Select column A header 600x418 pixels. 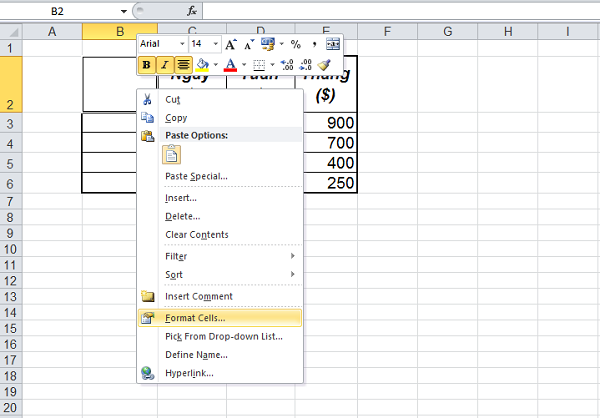pyautogui.click(x=52, y=31)
